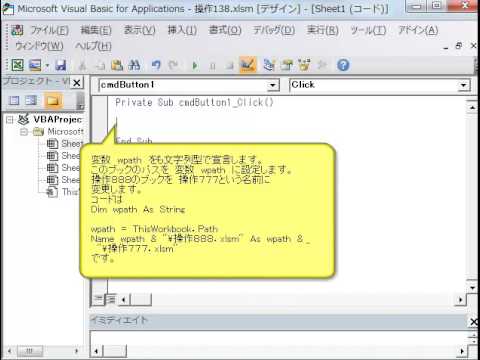
Task: Click the Private Sub cmdButton1_Click() code line
Action: point(194,102)
